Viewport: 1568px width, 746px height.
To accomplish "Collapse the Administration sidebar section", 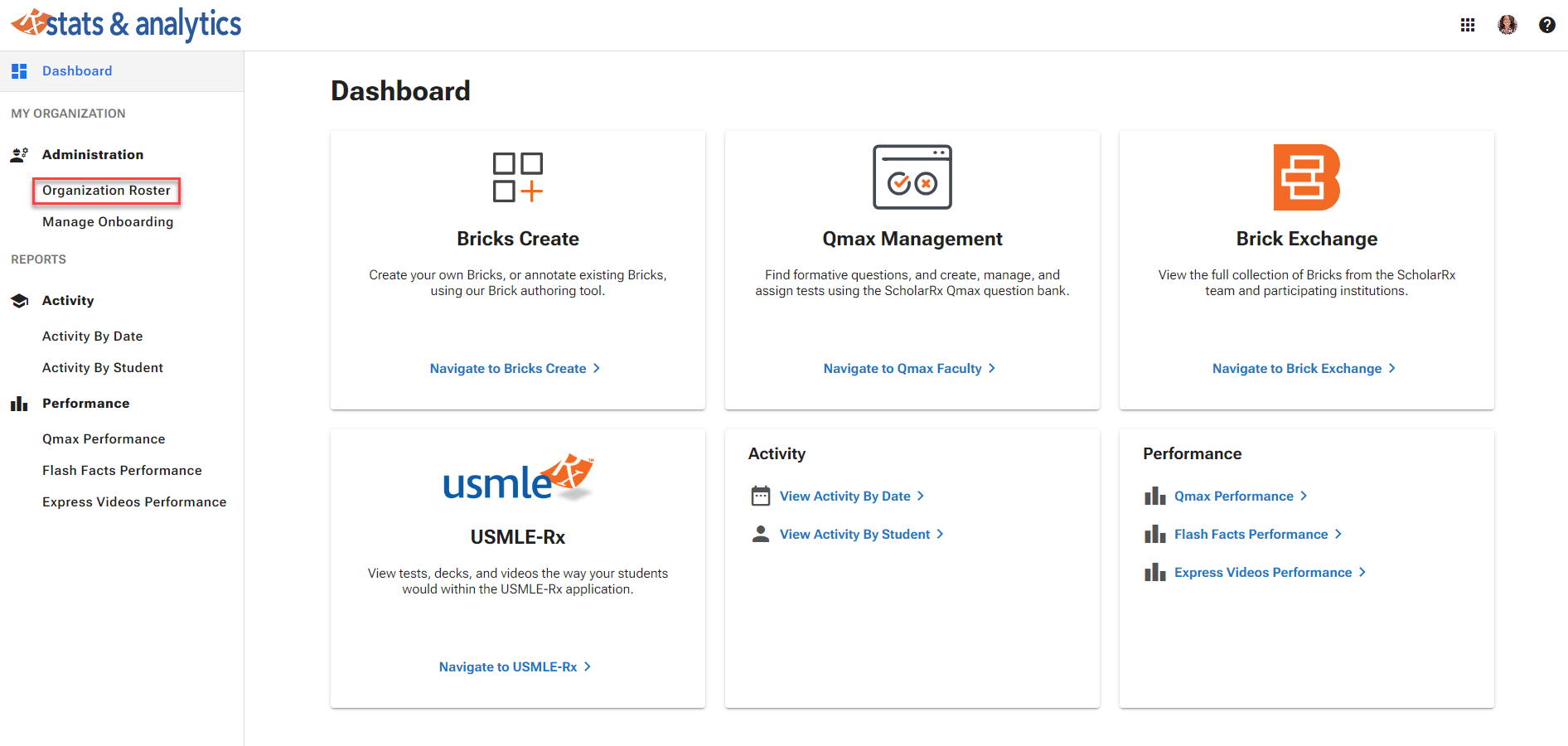I will click(x=92, y=155).
